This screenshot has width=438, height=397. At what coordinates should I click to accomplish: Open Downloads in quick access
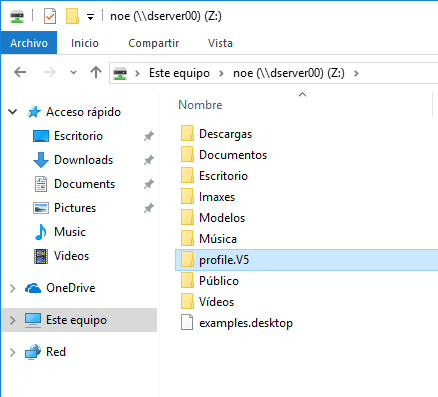(84, 160)
